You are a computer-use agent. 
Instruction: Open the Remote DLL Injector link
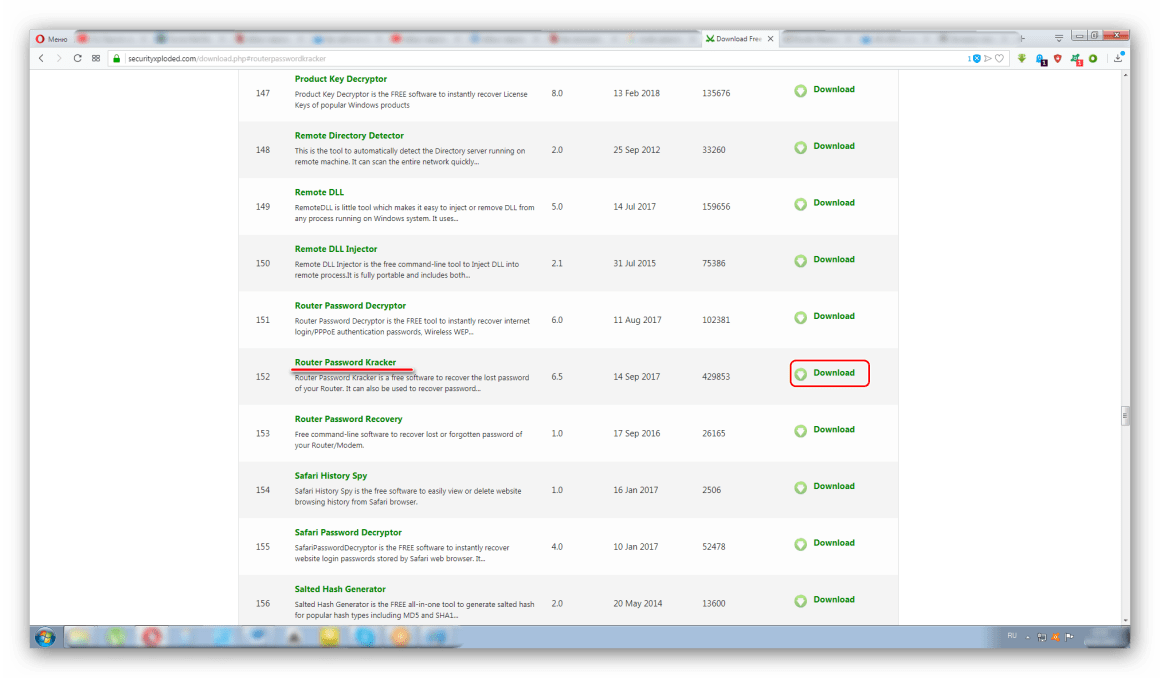tap(336, 249)
